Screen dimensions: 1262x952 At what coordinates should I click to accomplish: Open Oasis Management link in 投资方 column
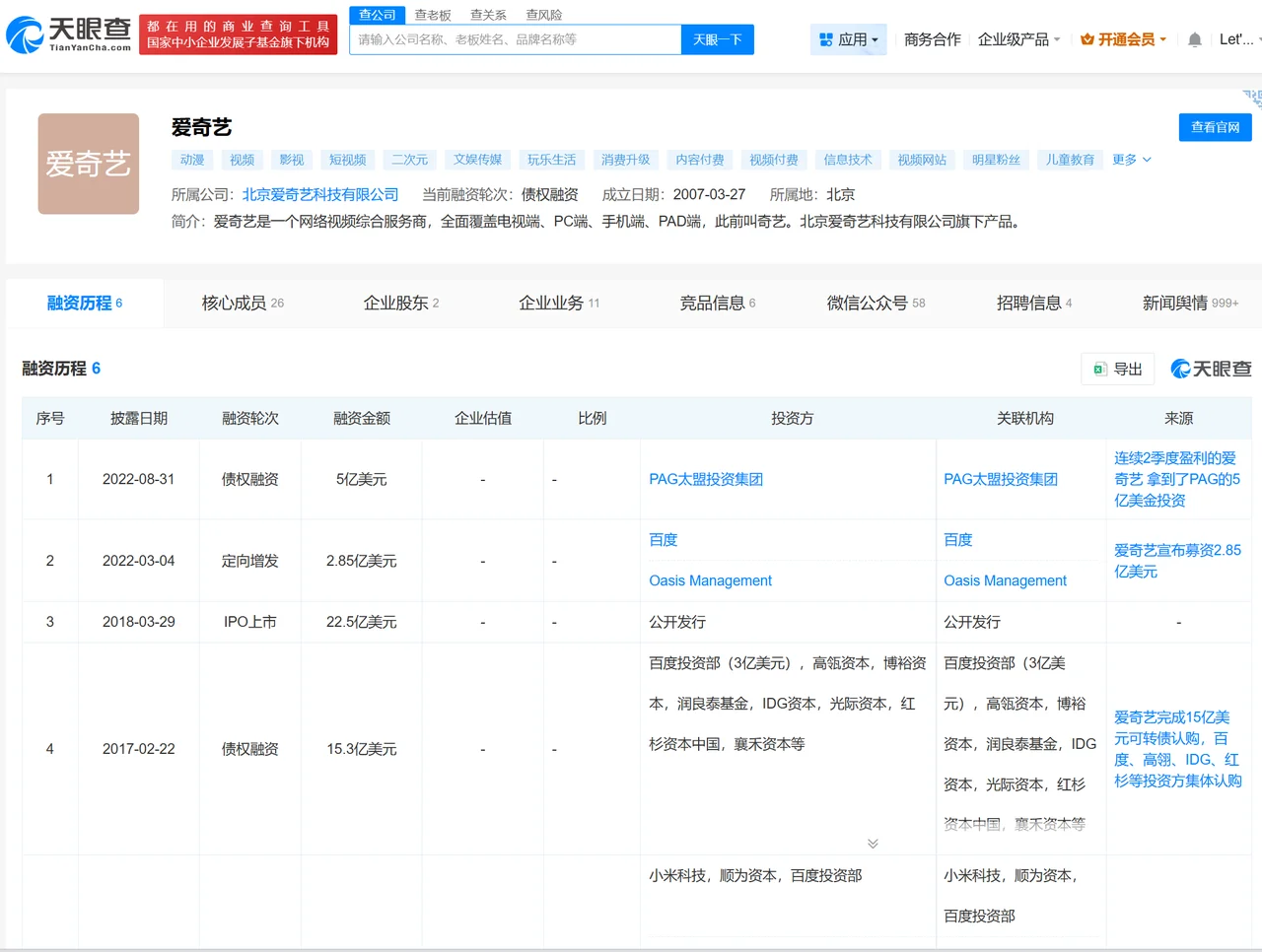pos(710,581)
